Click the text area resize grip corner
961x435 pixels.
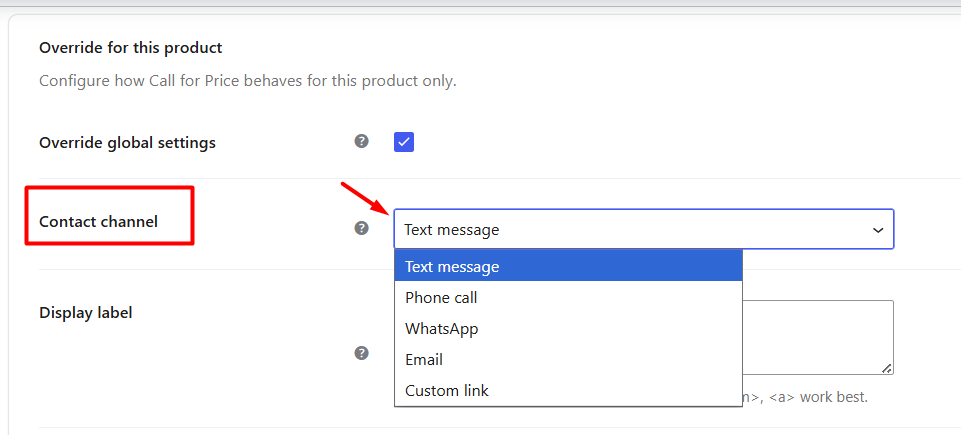click(887, 368)
